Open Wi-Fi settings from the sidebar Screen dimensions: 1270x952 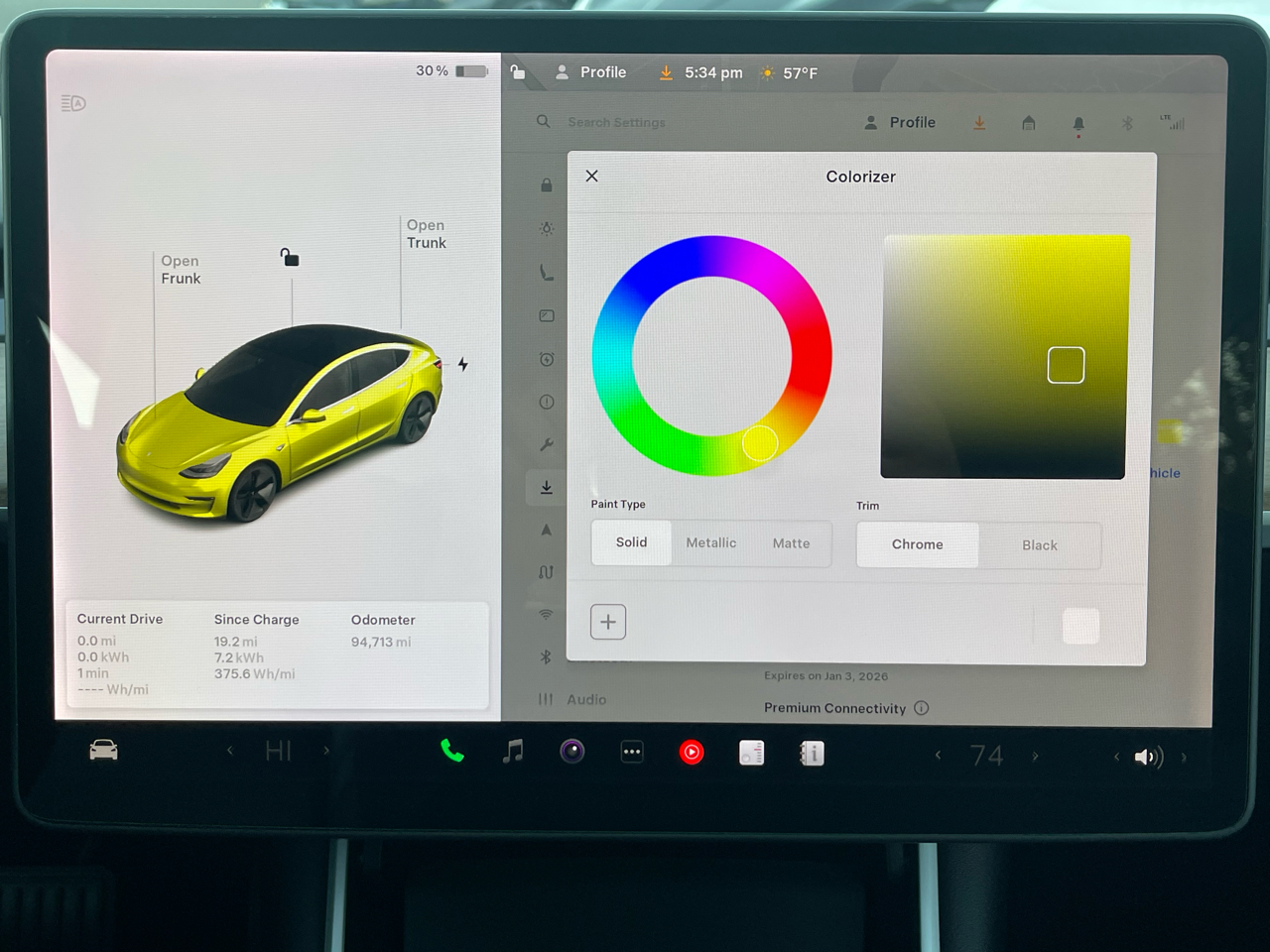[x=546, y=615]
